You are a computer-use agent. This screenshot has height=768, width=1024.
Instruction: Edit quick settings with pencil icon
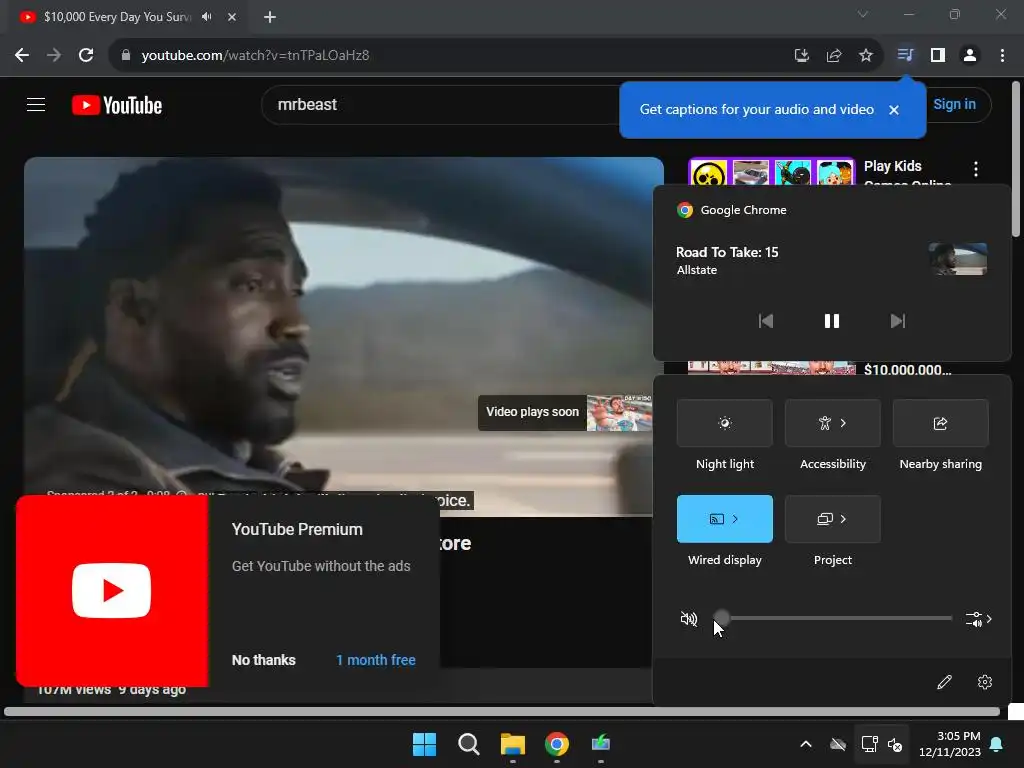pyautogui.click(x=944, y=682)
